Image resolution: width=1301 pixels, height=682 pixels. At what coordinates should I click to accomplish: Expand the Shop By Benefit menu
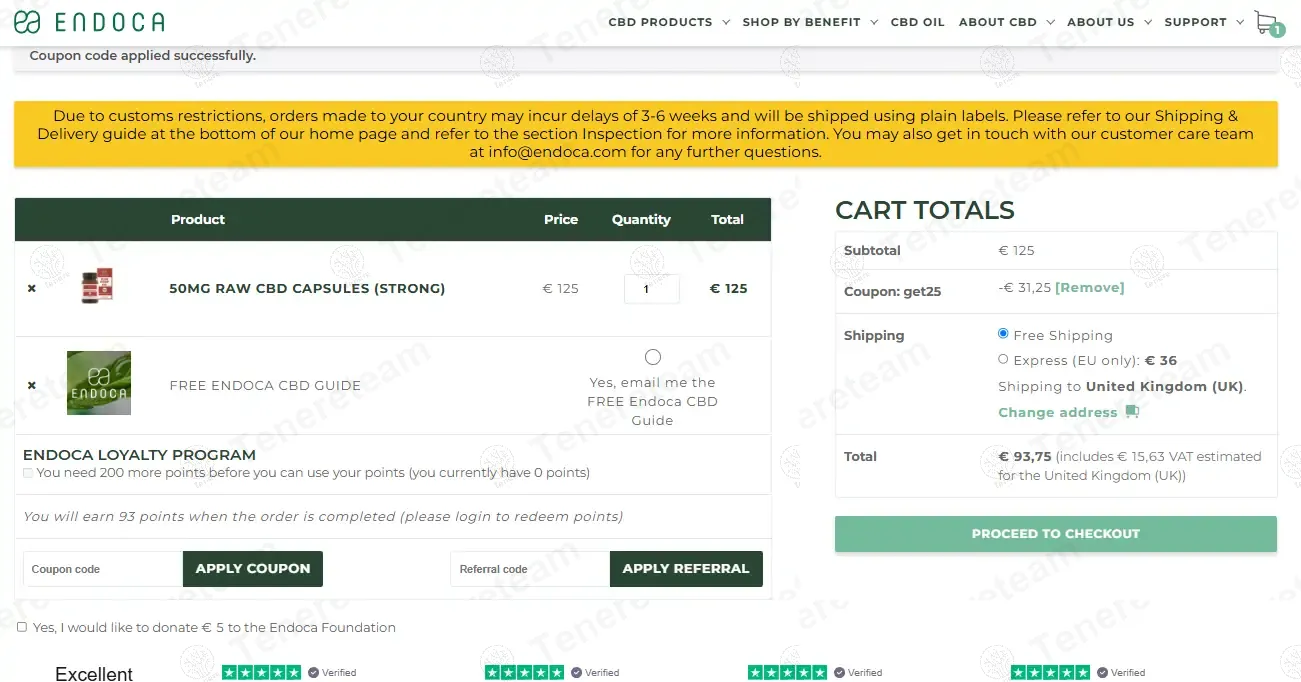810,22
